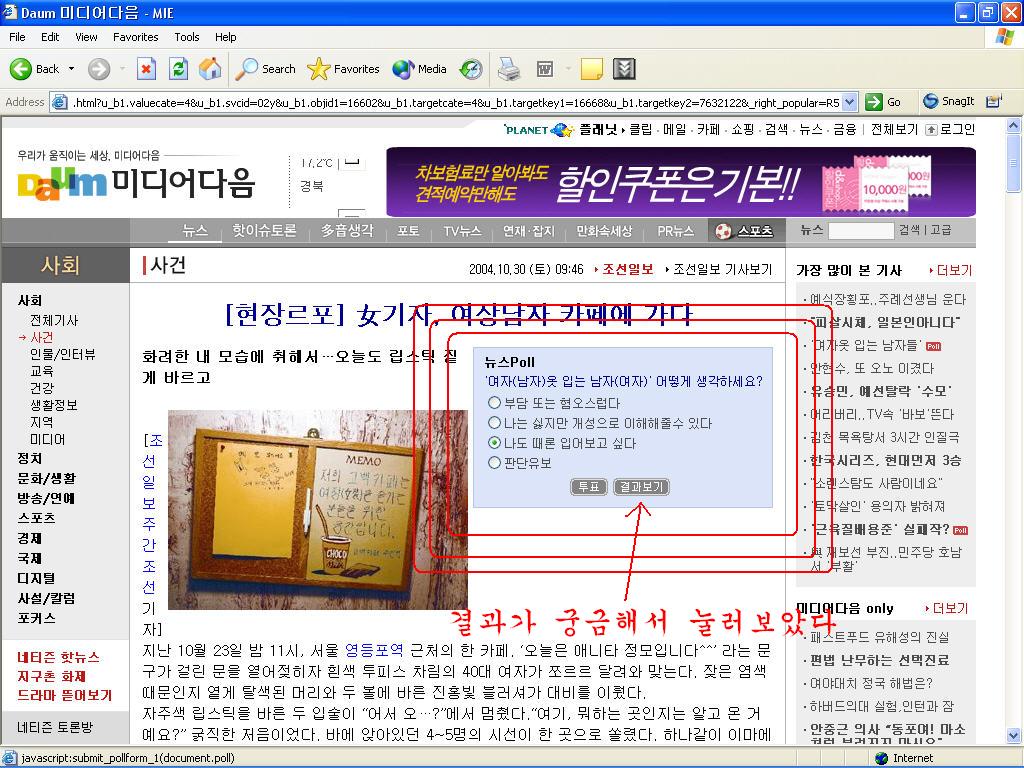Select 방송/연예 in the left sidebar
Viewport: 1024px width, 768px height.
point(46,498)
